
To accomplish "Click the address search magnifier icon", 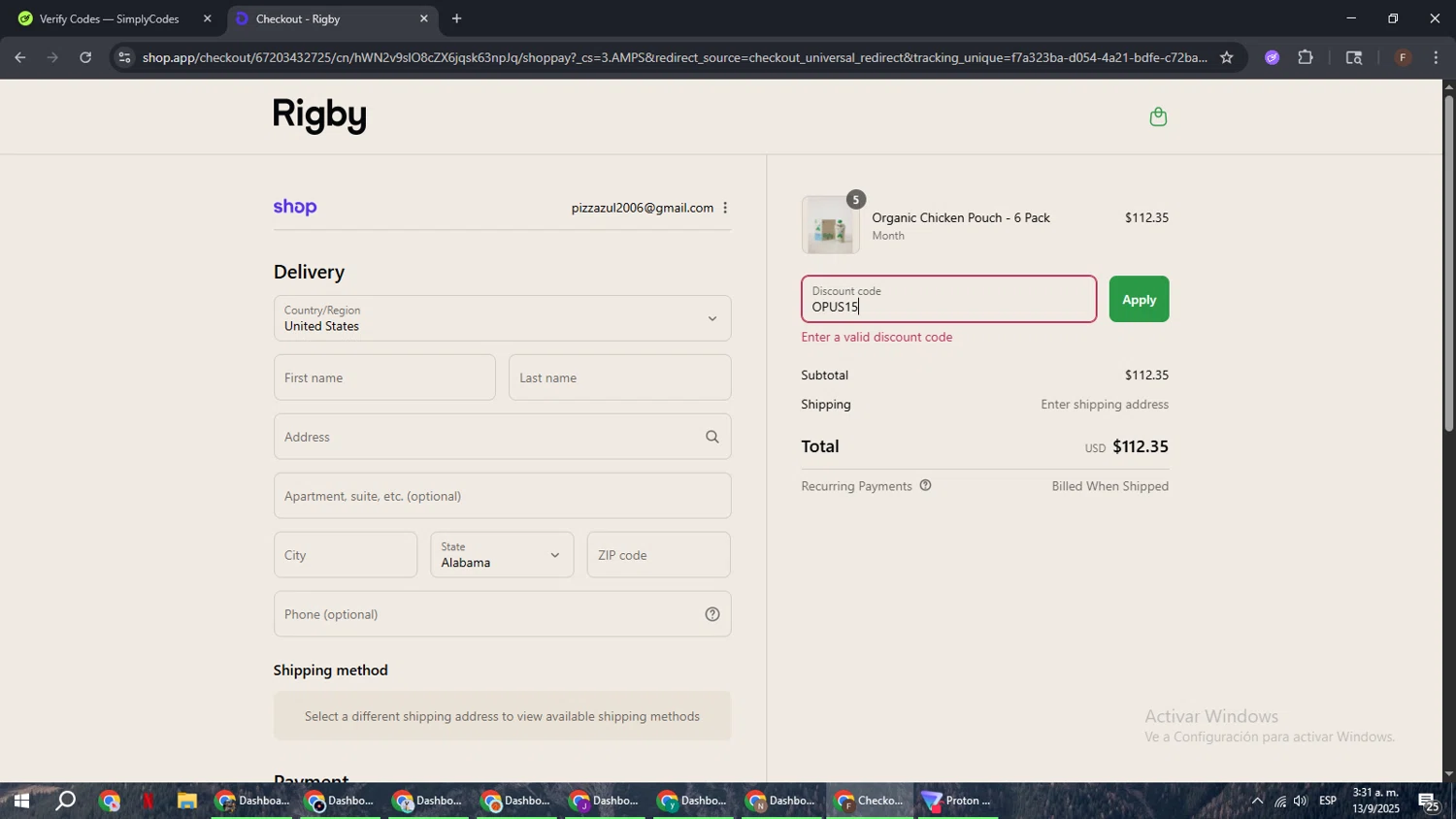I will pyautogui.click(x=712, y=437).
